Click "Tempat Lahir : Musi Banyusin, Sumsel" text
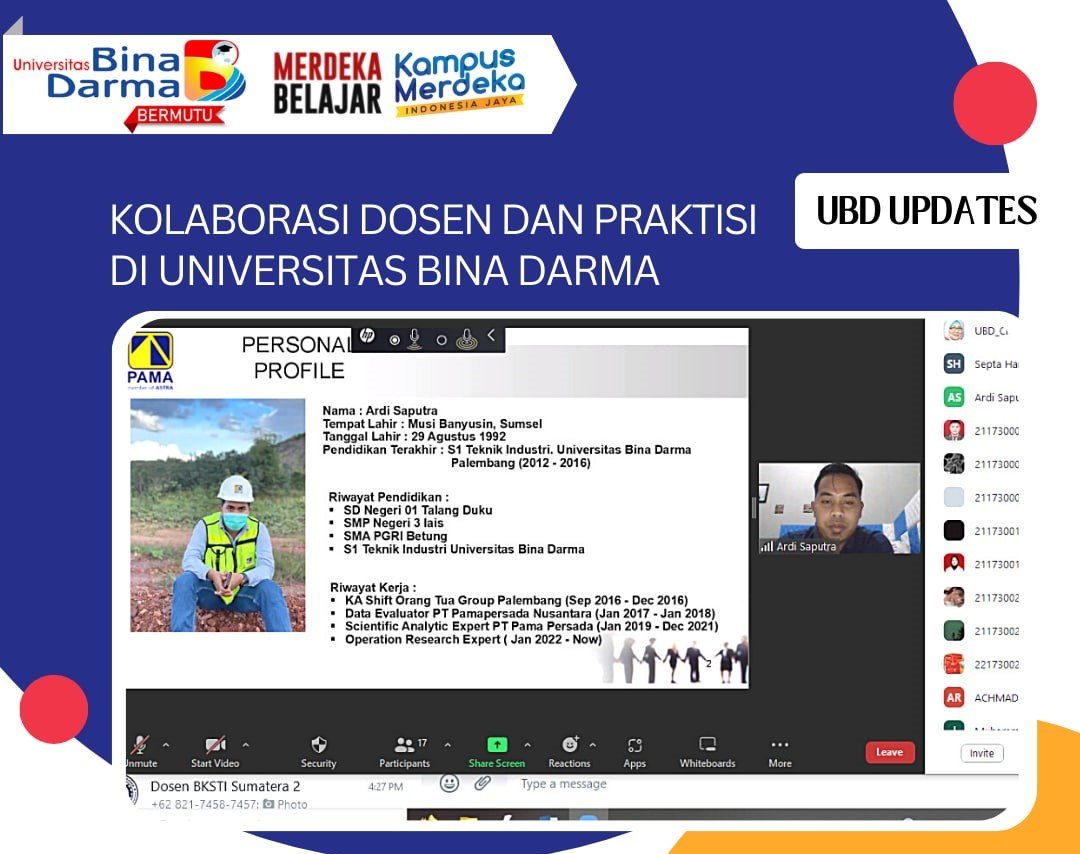Image resolution: width=1080 pixels, height=854 pixels. click(433, 424)
